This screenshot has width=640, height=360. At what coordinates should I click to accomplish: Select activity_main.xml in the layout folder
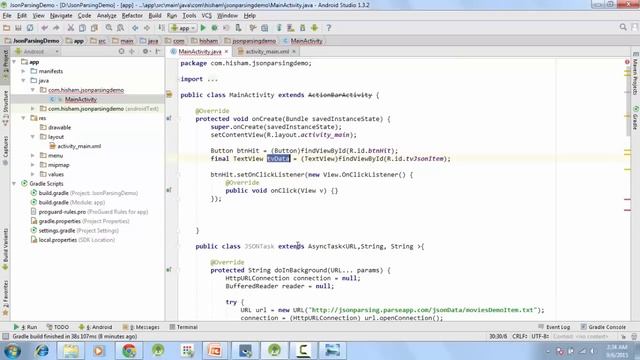[x=79, y=146]
